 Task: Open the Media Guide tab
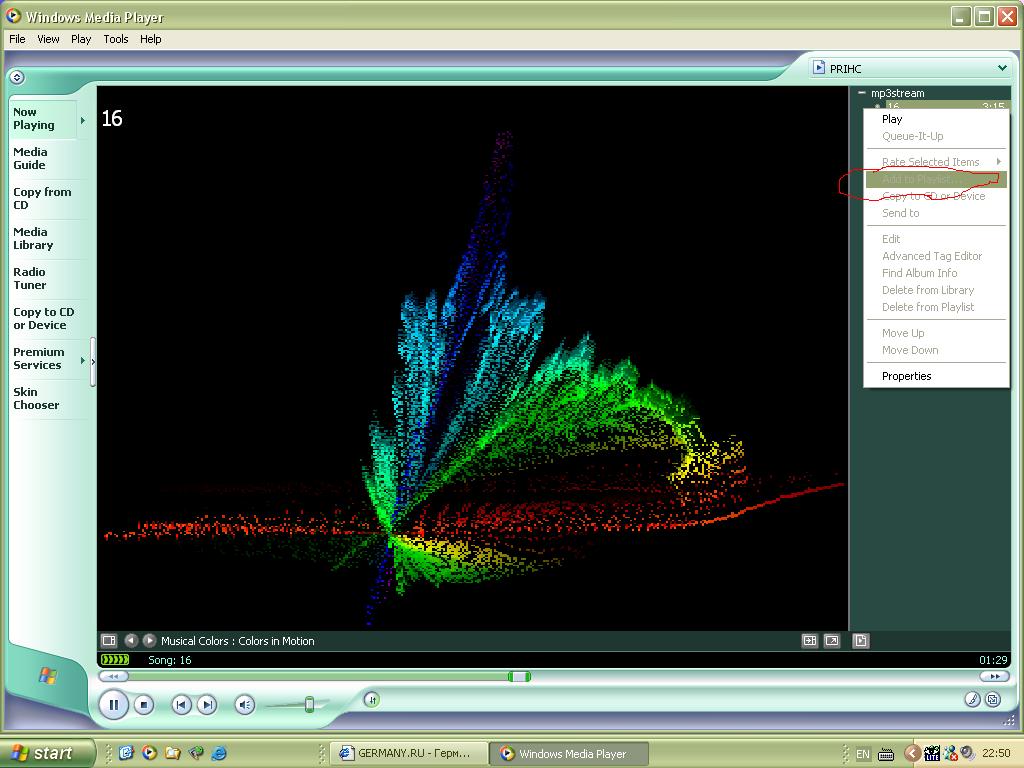point(30,159)
